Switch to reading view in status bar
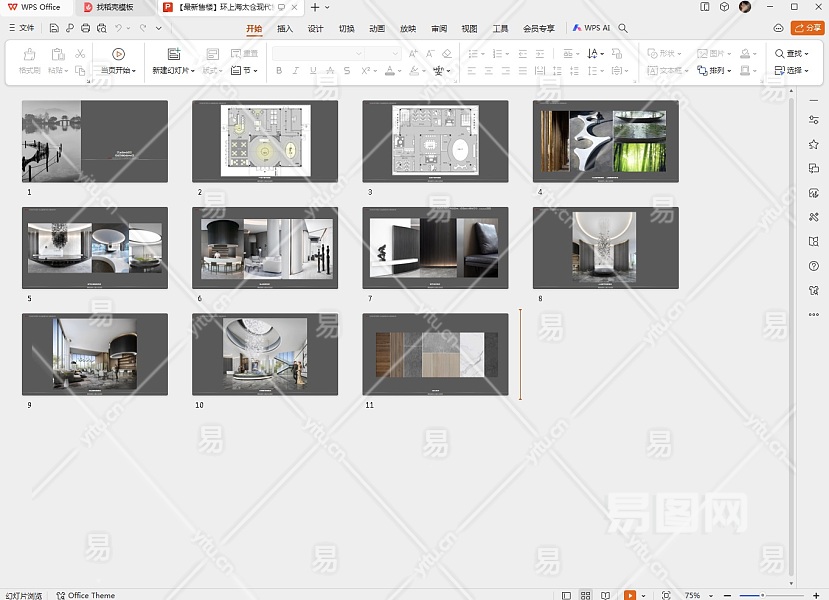 (607, 595)
